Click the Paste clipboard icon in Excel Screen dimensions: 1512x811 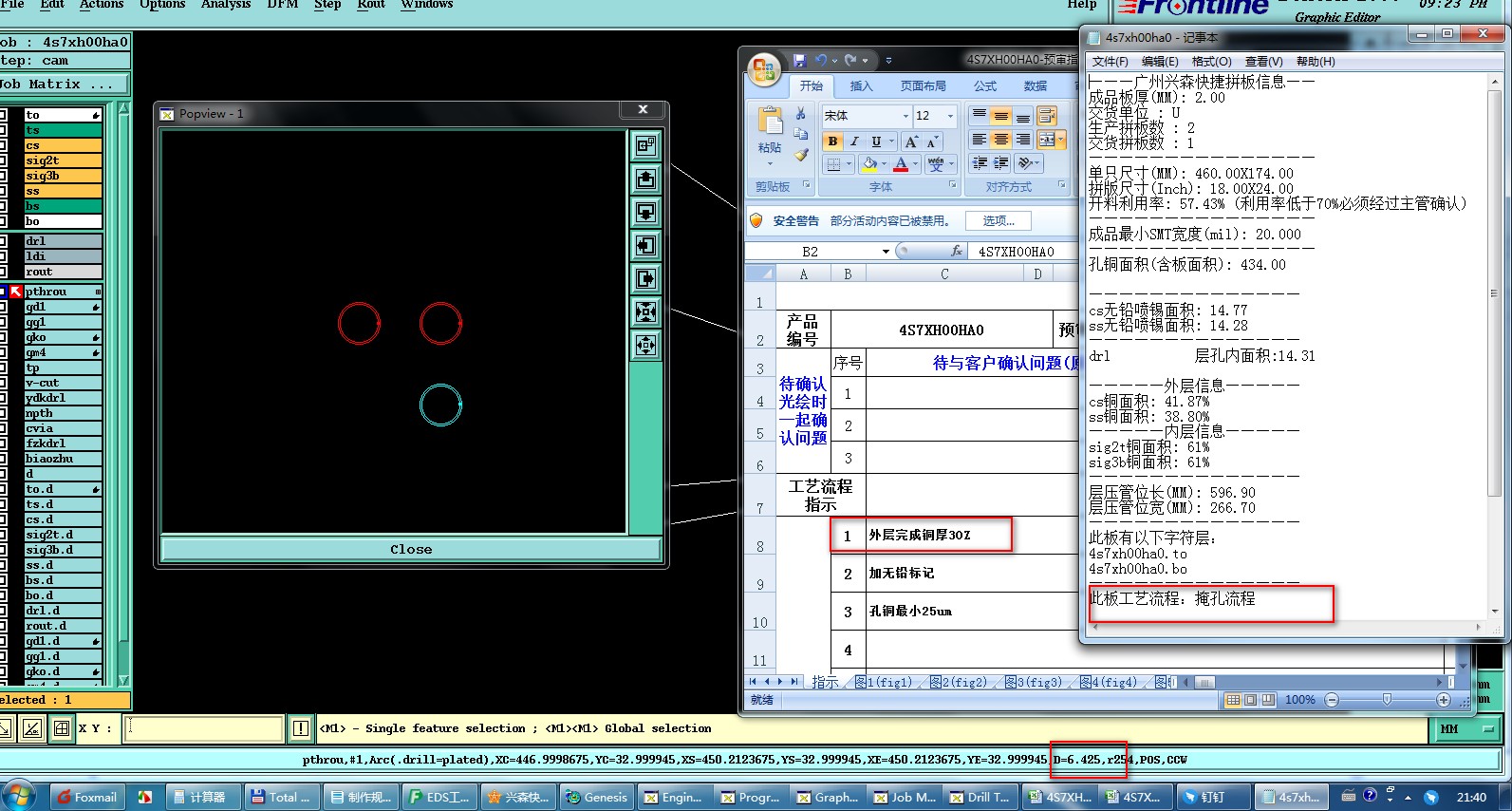pos(770,121)
